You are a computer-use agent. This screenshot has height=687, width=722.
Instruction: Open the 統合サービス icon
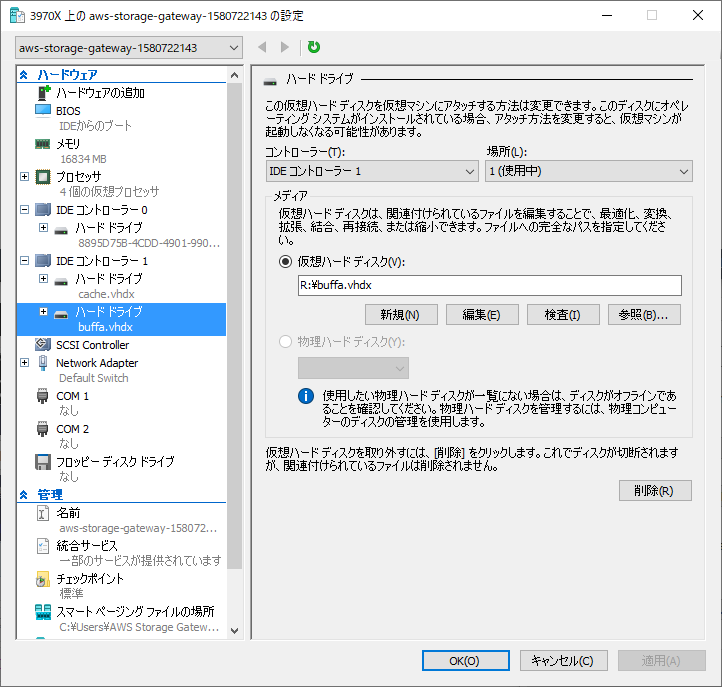tap(42, 546)
